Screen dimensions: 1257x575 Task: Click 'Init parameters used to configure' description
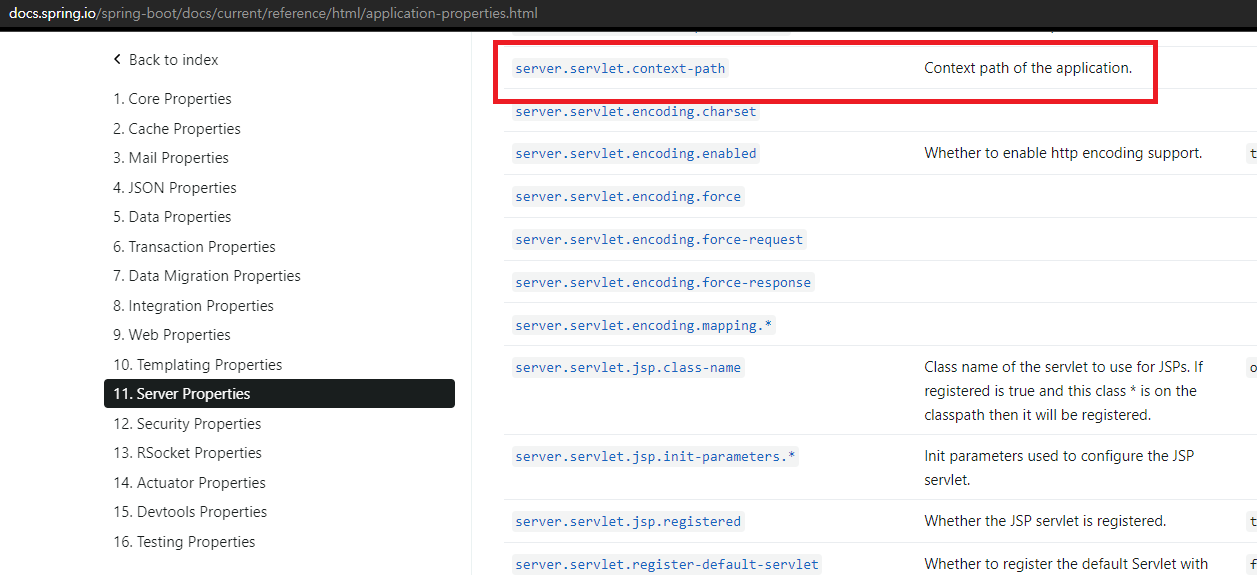pos(1059,468)
